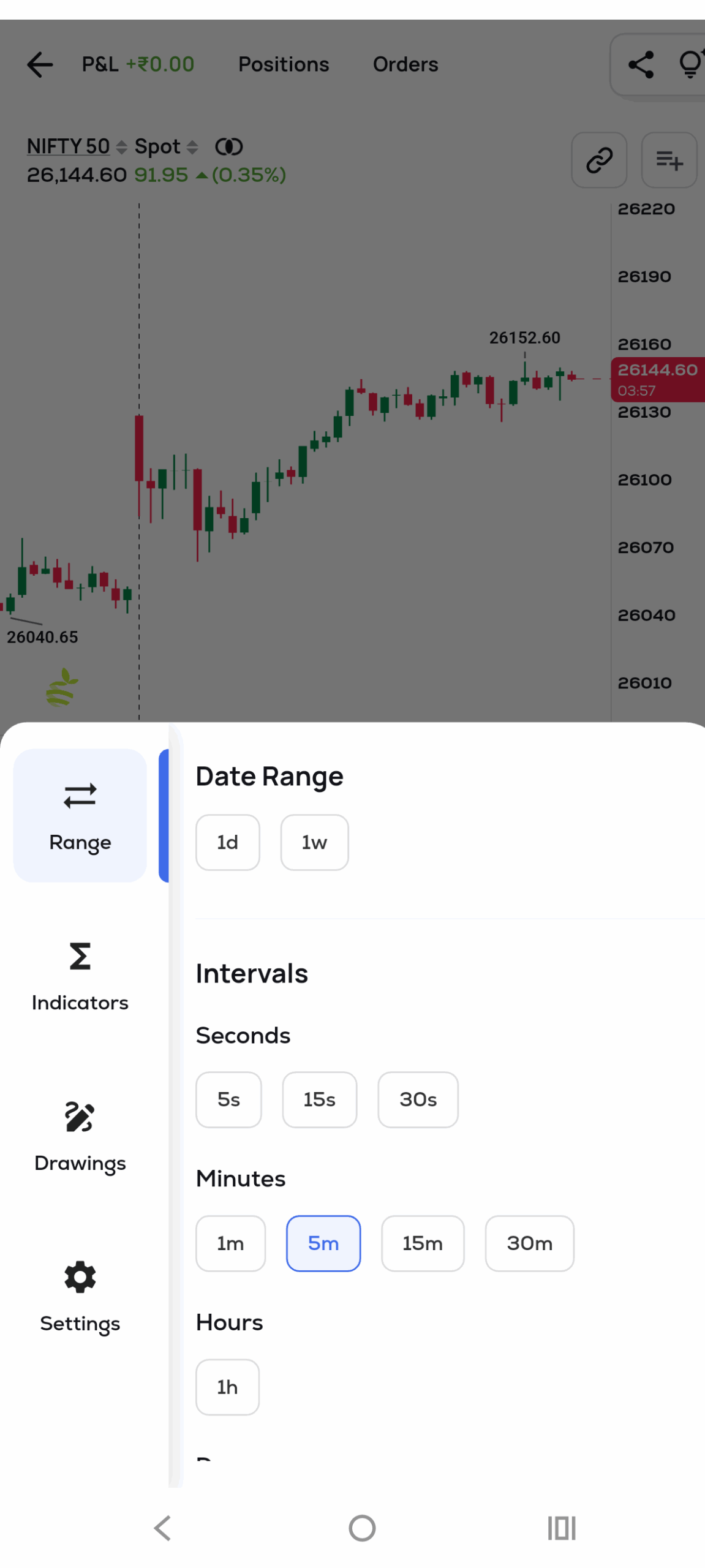Select the 5m interval option

tap(323, 1243)
